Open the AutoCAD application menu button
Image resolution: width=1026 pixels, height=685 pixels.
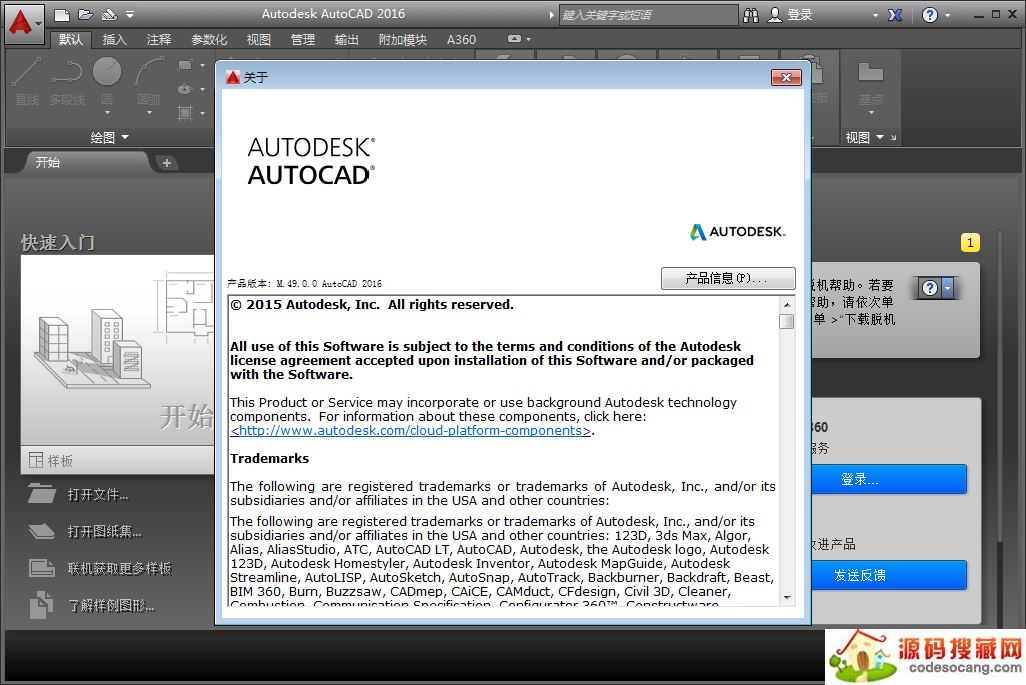(x=22, y=19)
